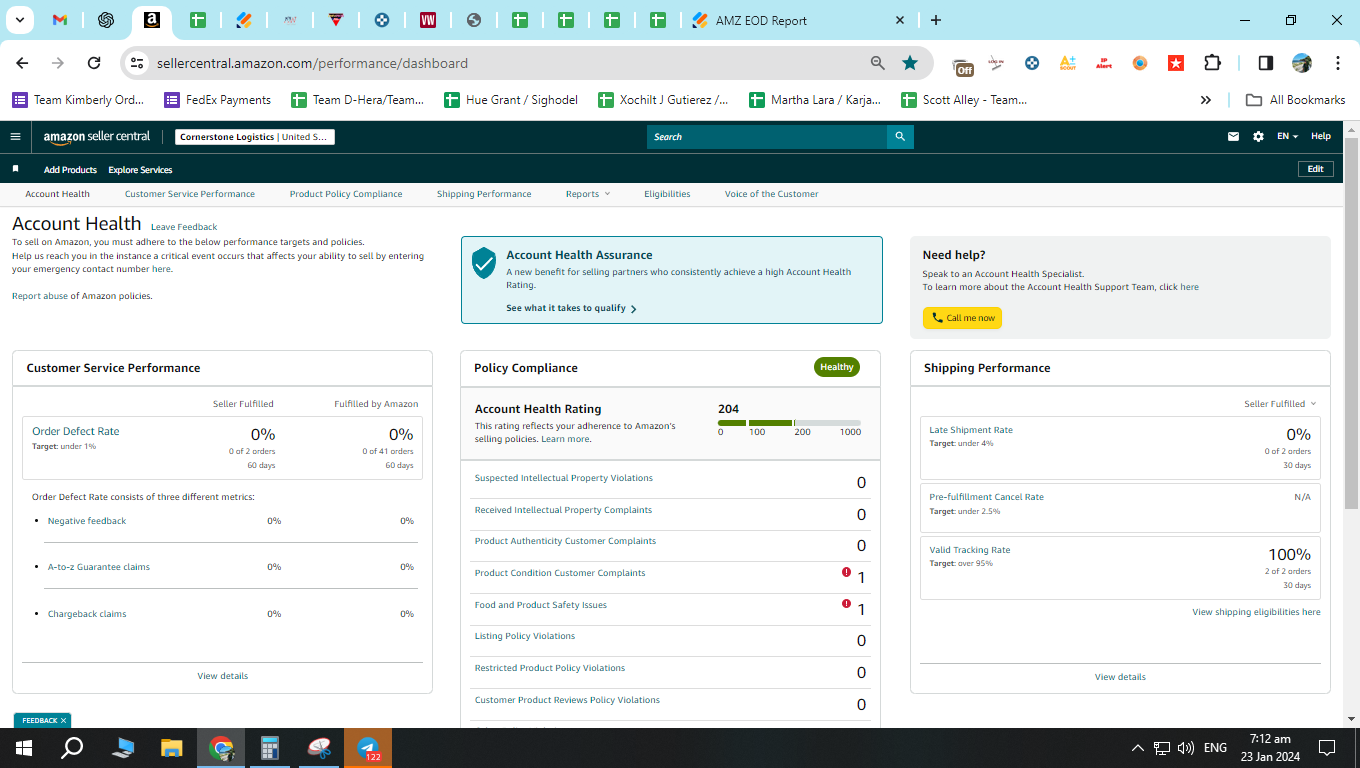Open the store selector showing Cornerstone Logistics
The height and width of the screenshot is (768, 1360).
254,137
